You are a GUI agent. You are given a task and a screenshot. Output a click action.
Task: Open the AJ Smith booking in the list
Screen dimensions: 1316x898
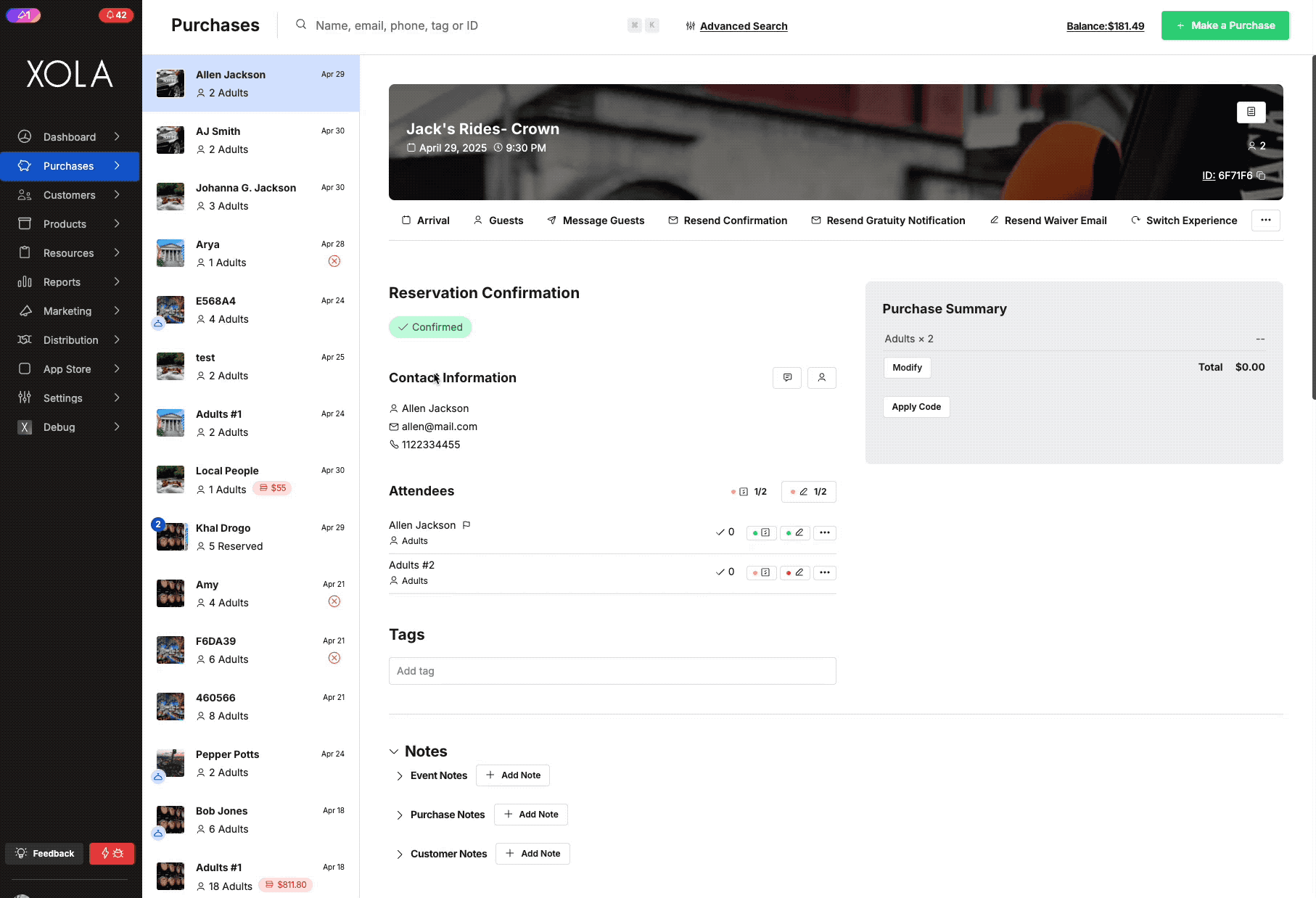[x=251, y=140]
